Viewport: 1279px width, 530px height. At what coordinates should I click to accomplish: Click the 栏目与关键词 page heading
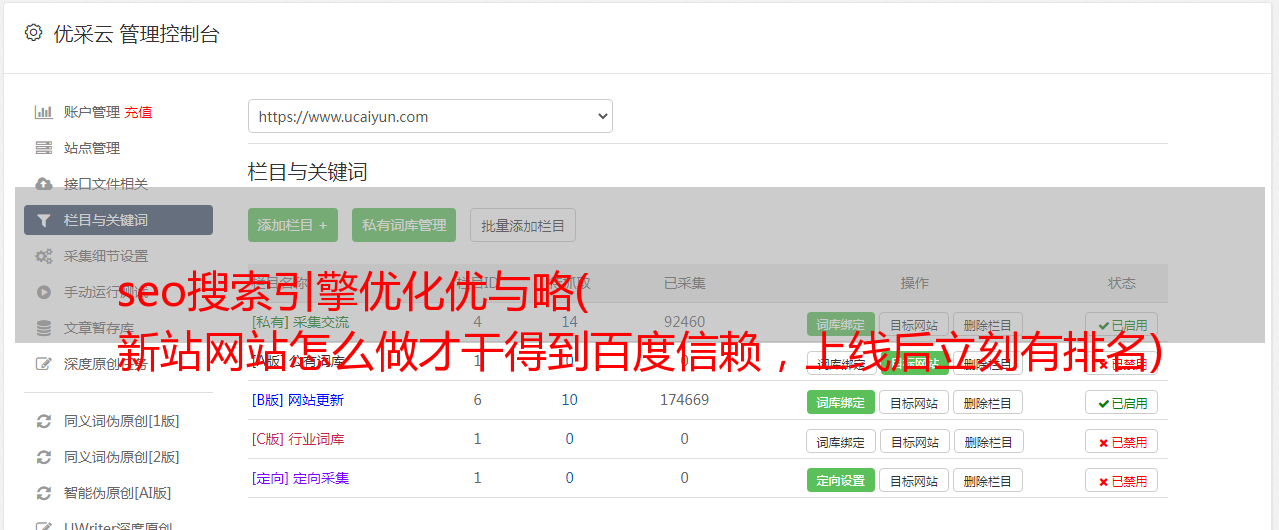click(308, 172)
